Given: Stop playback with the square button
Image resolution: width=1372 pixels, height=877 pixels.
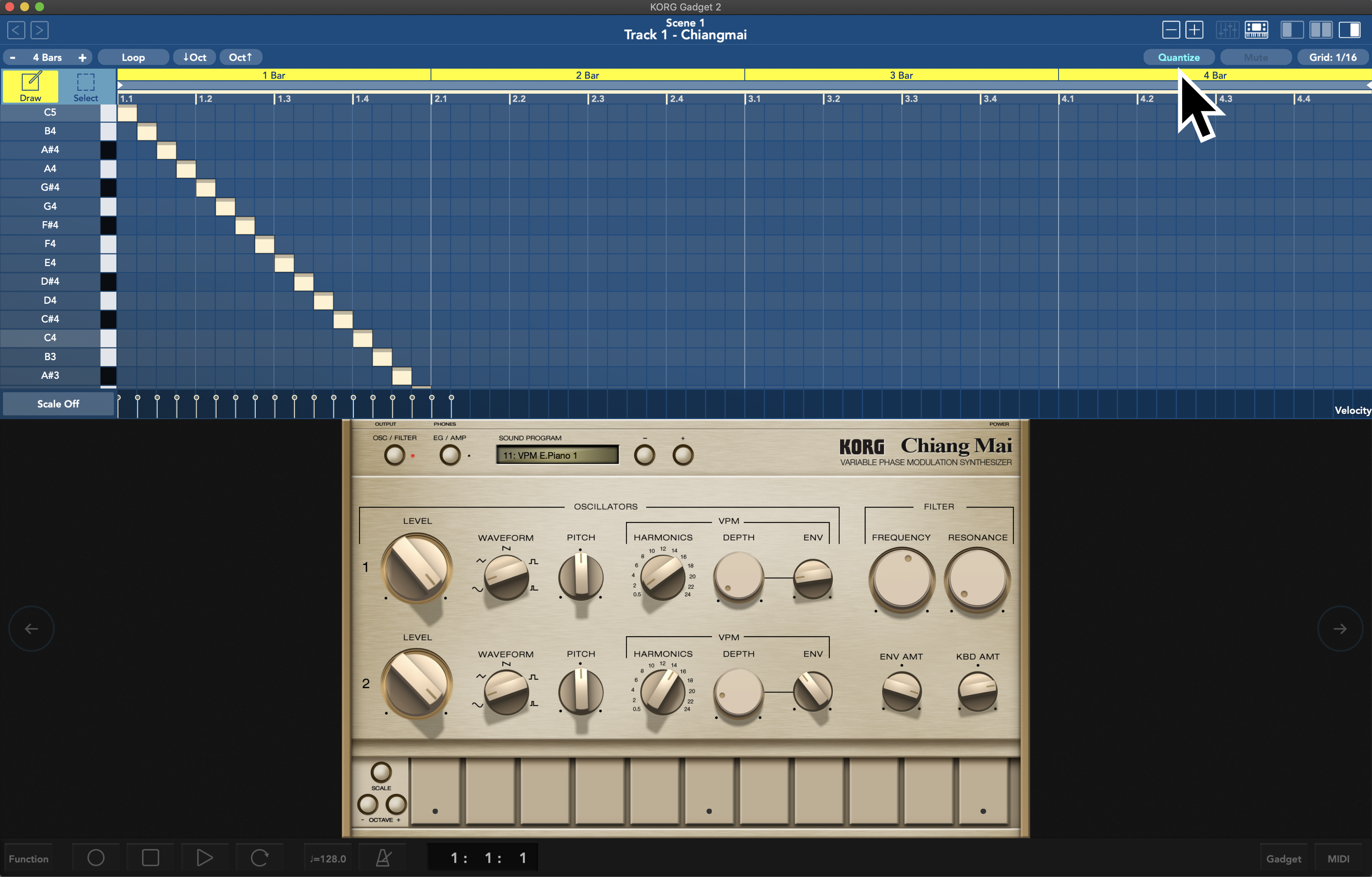Looking at the screenshot, I should 150,858.
